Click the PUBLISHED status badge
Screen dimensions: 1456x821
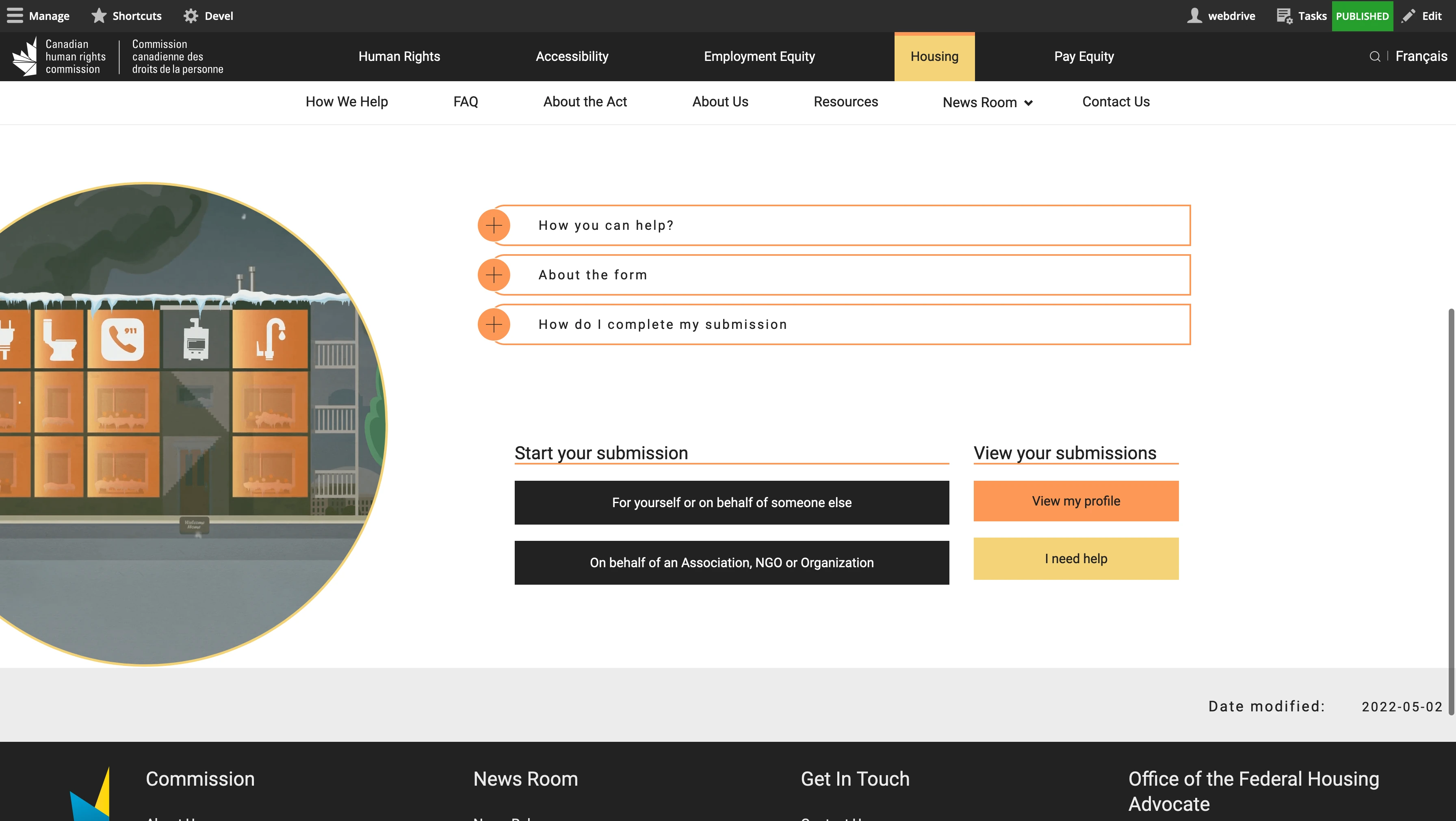coord(1362,15)
